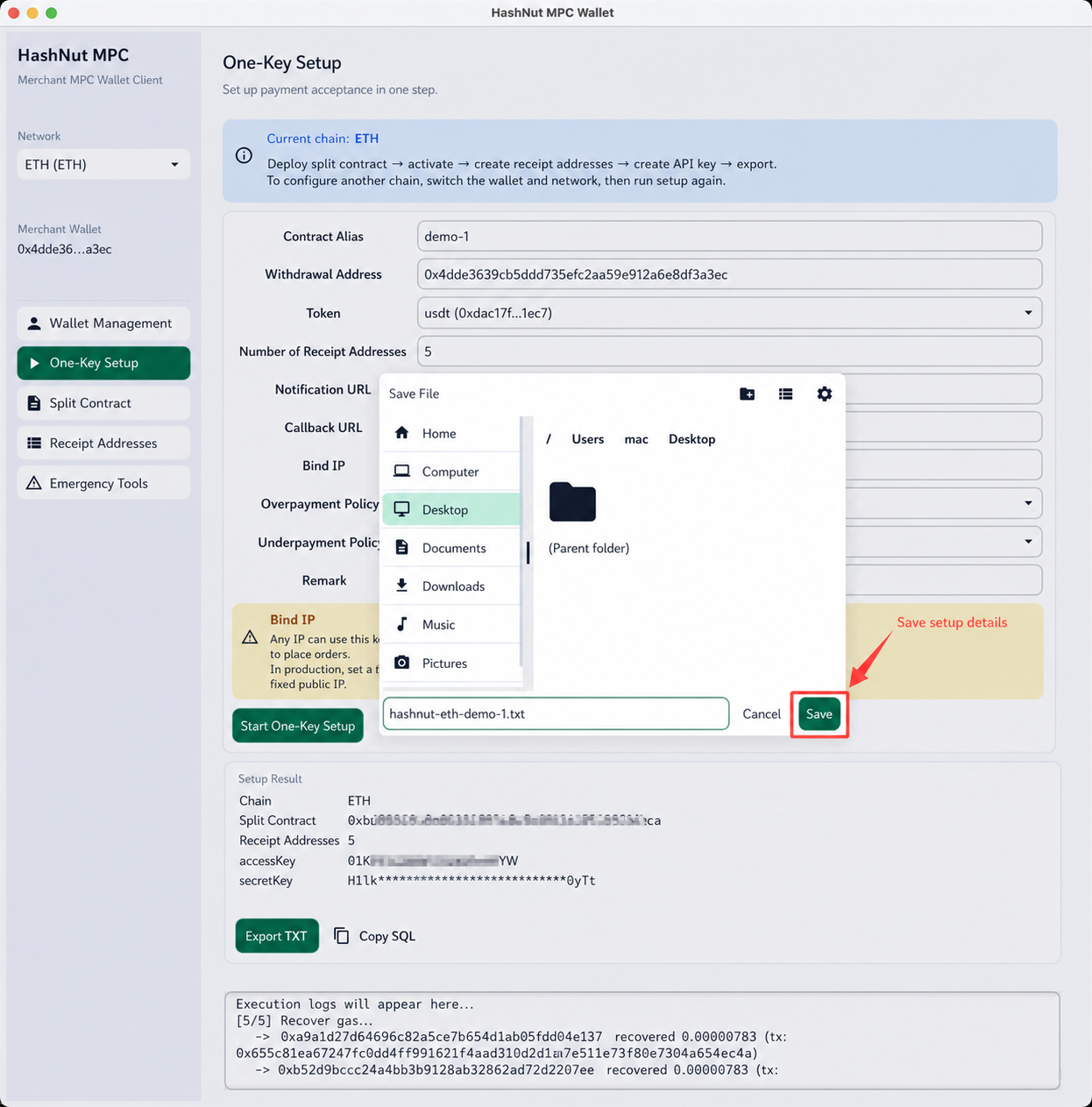Open the Token usdt dropdown
Viewport: 1092px width, 1107px height.
pyautogui.click(x=729, y=313)
